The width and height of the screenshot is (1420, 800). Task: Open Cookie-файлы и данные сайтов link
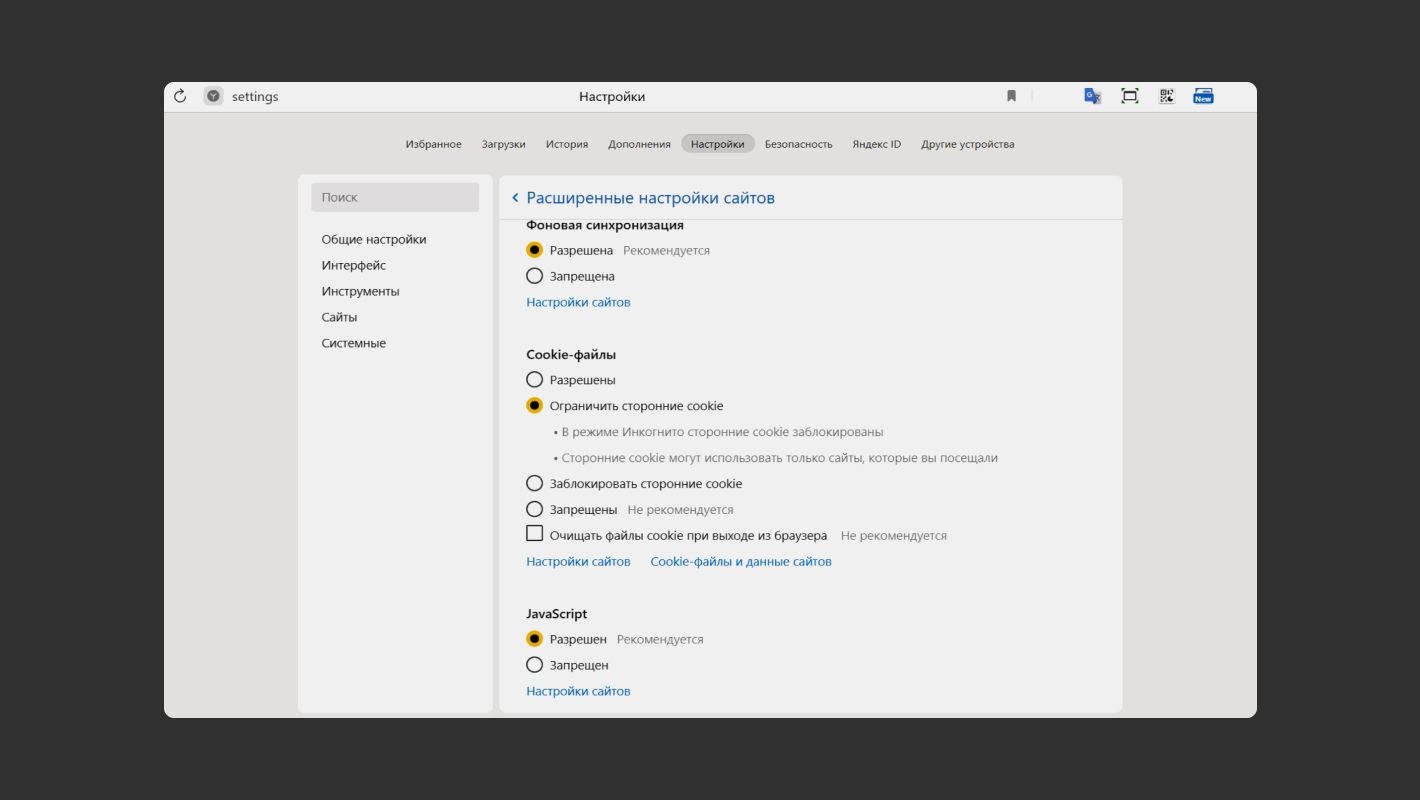click(741, 562)
